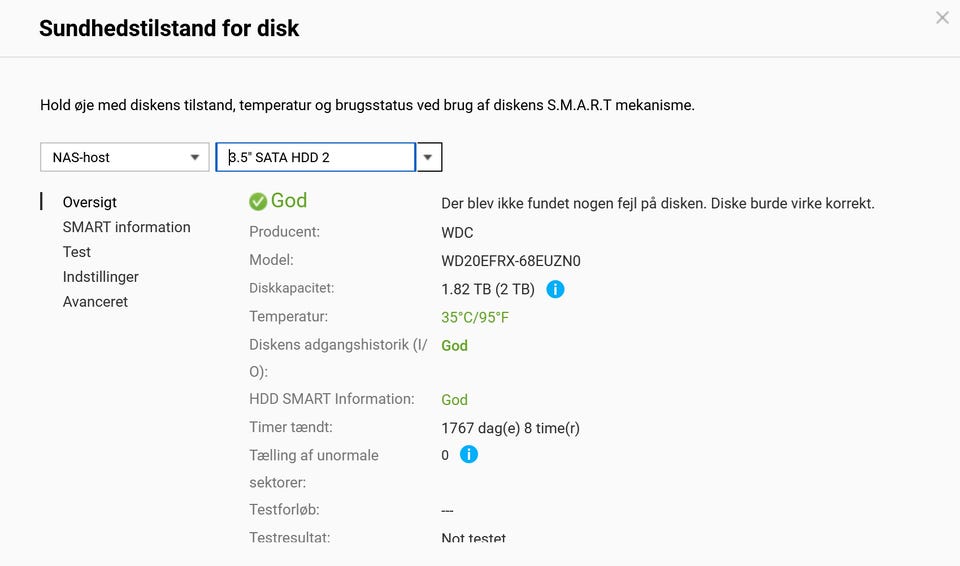Close the Sundhedstilstand for disk dialog
960x566 pixels.
tap(942, 17)
